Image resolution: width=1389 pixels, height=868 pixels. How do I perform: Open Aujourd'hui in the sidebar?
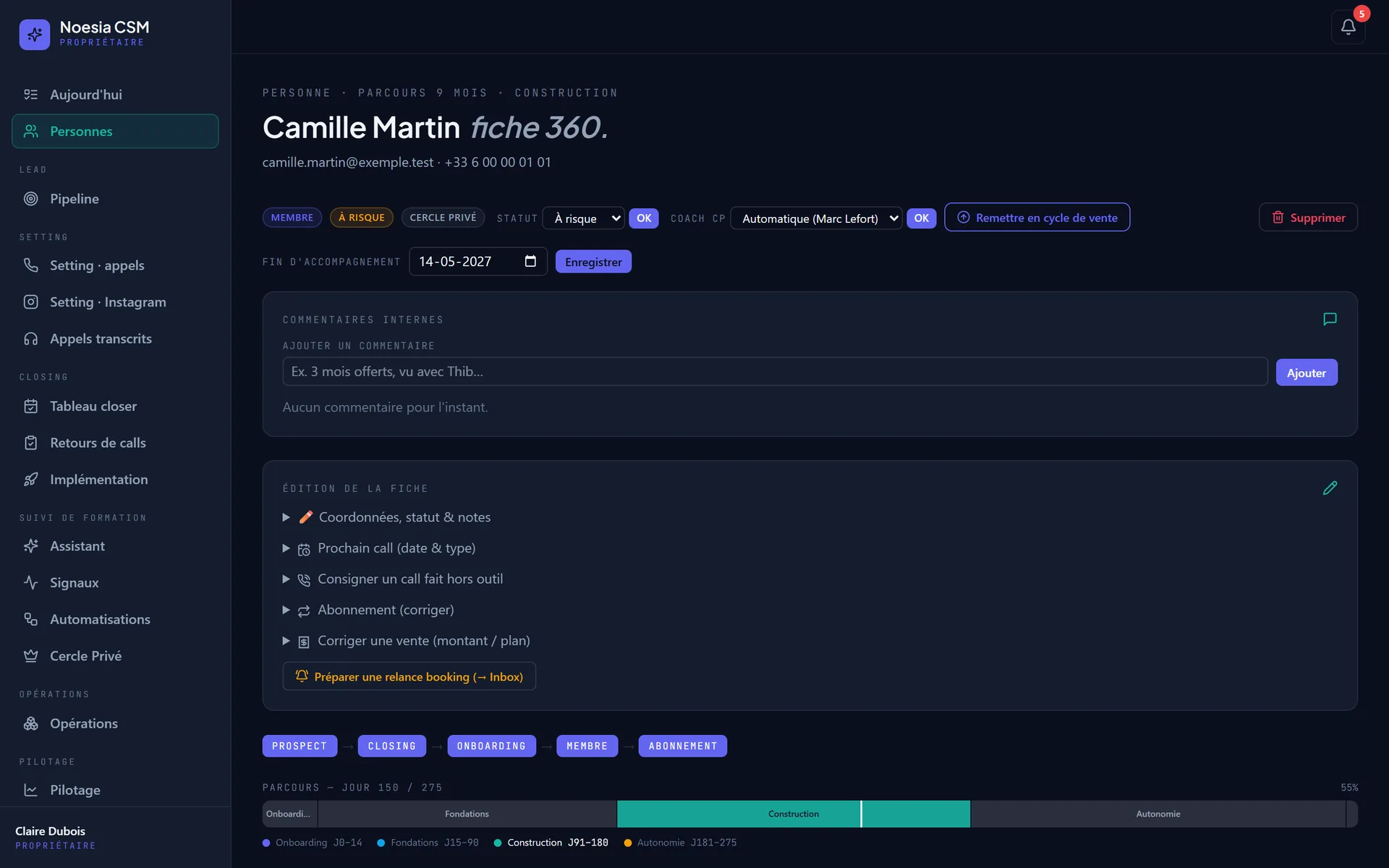115,95
